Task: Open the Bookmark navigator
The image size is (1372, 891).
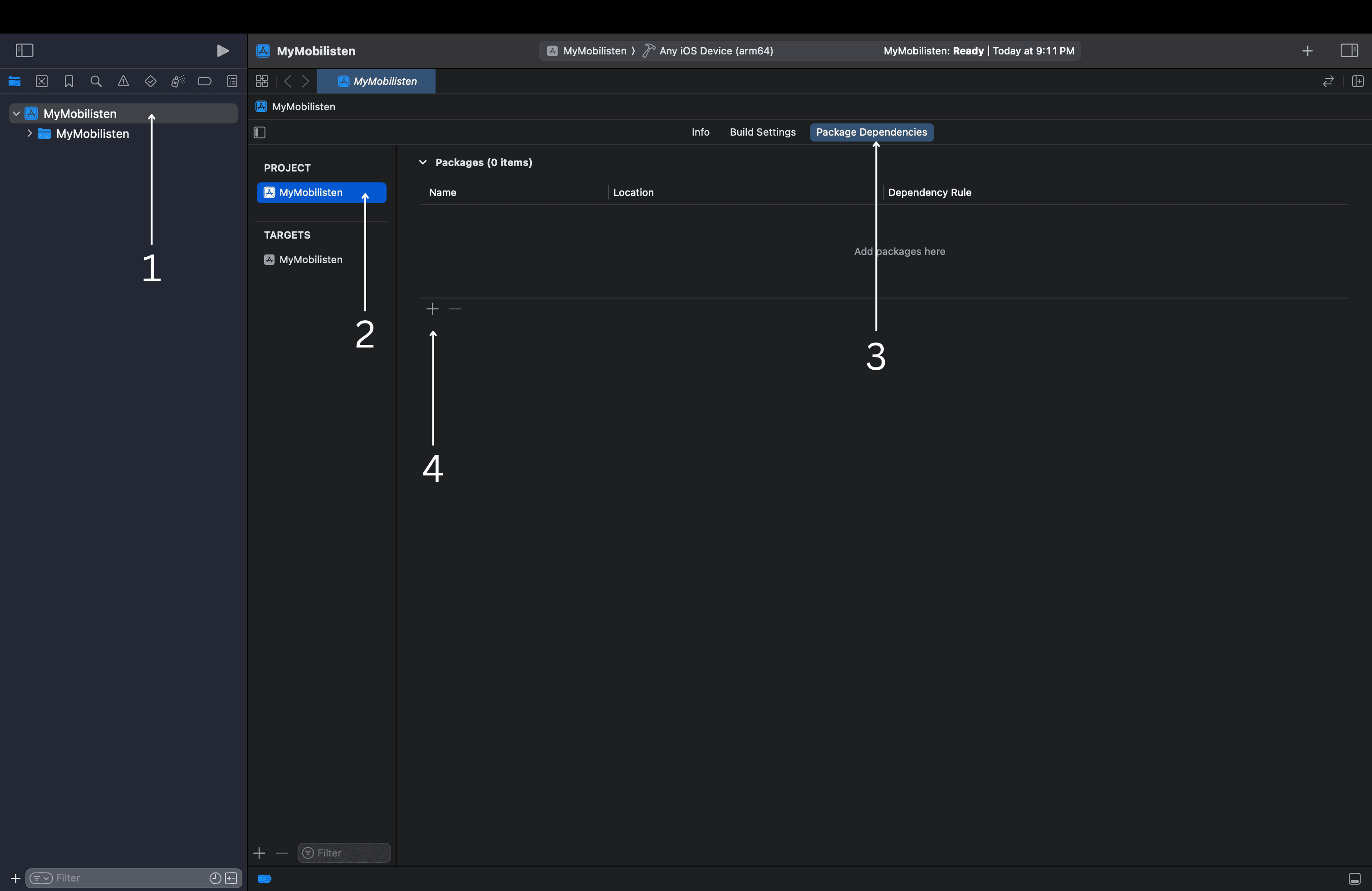Action: pos(69,81)
